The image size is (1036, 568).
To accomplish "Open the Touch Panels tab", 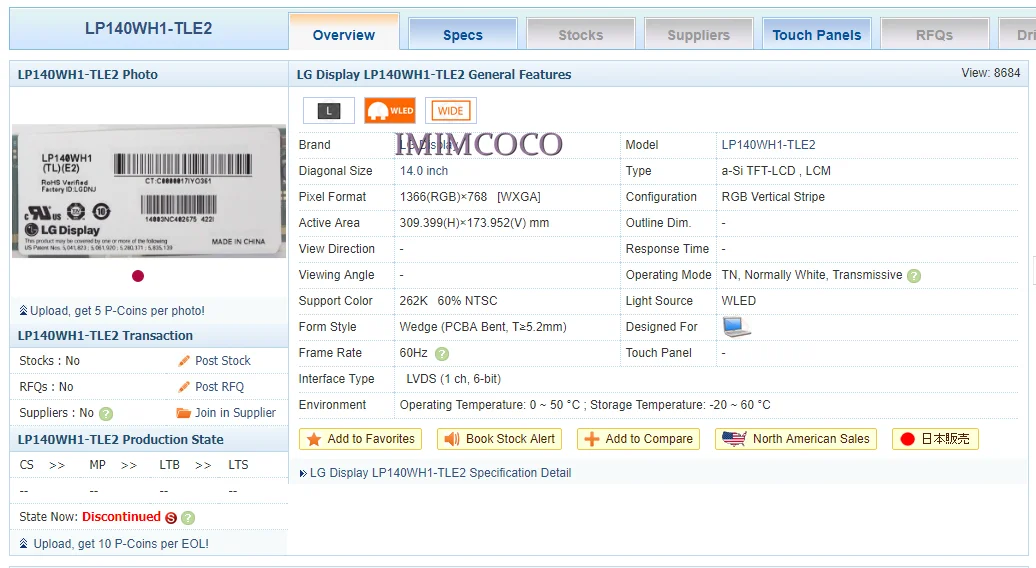I will click(817, 34).
